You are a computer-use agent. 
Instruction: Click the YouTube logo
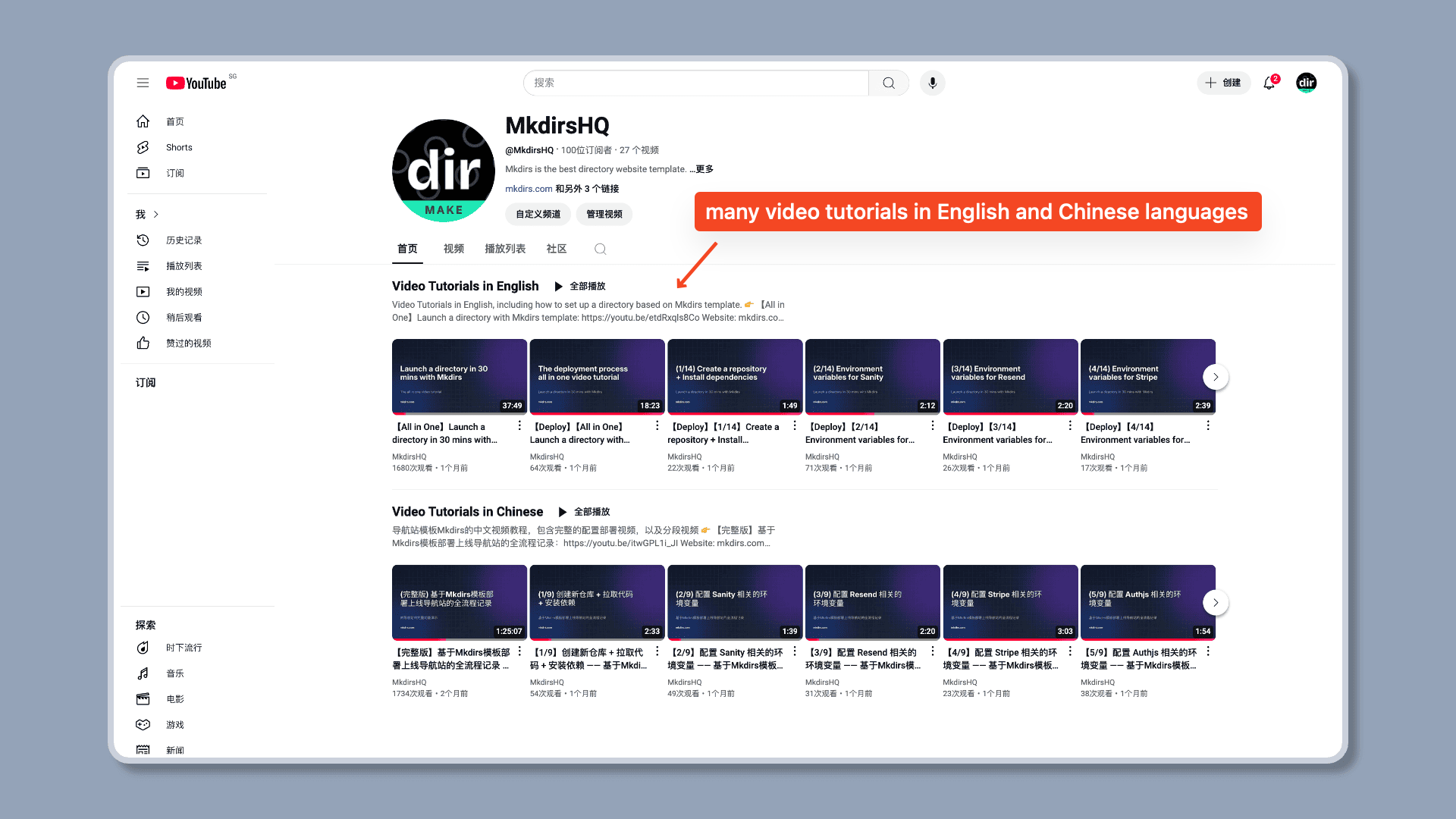click(196, 83)
